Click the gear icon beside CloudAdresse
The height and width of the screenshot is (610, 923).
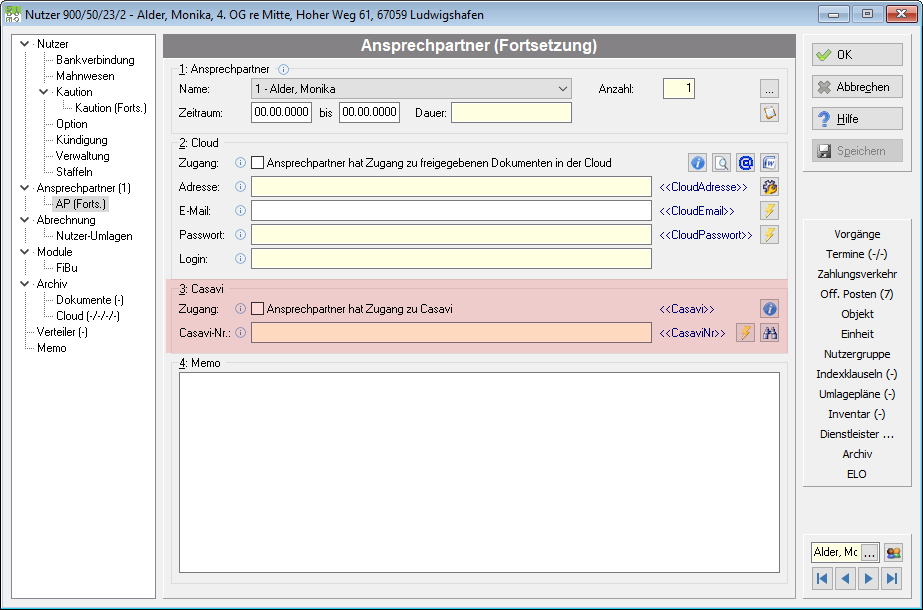769,187
